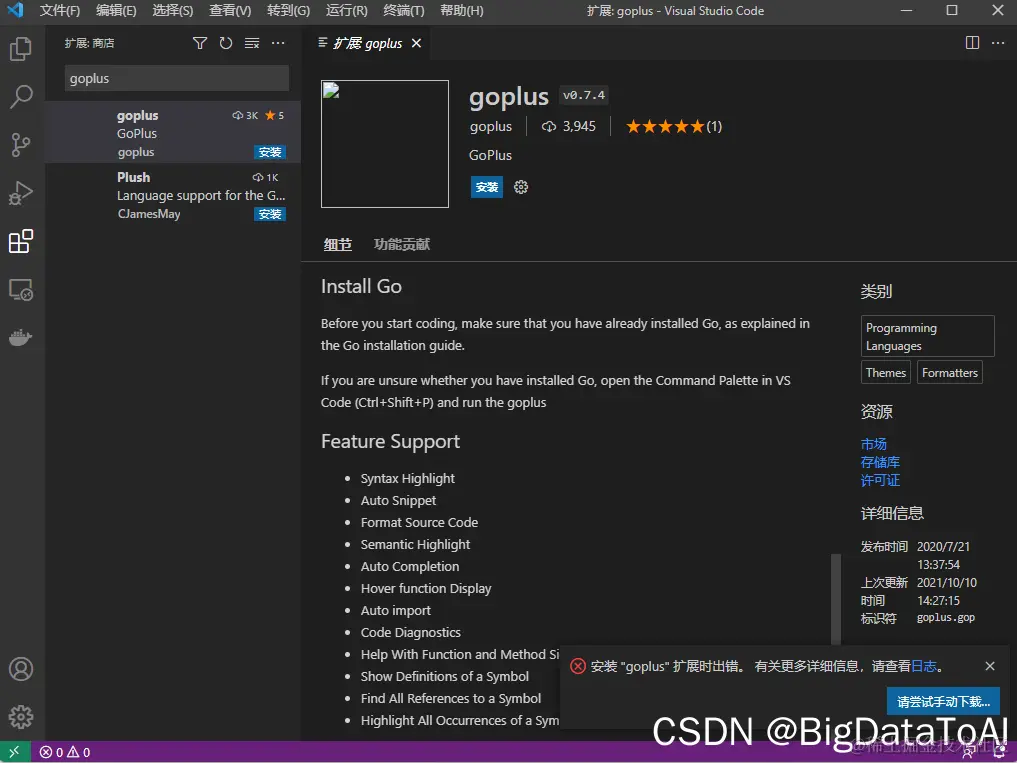Open extensions panel more actions menu
1017x763 pixels.
click(278, 43)
